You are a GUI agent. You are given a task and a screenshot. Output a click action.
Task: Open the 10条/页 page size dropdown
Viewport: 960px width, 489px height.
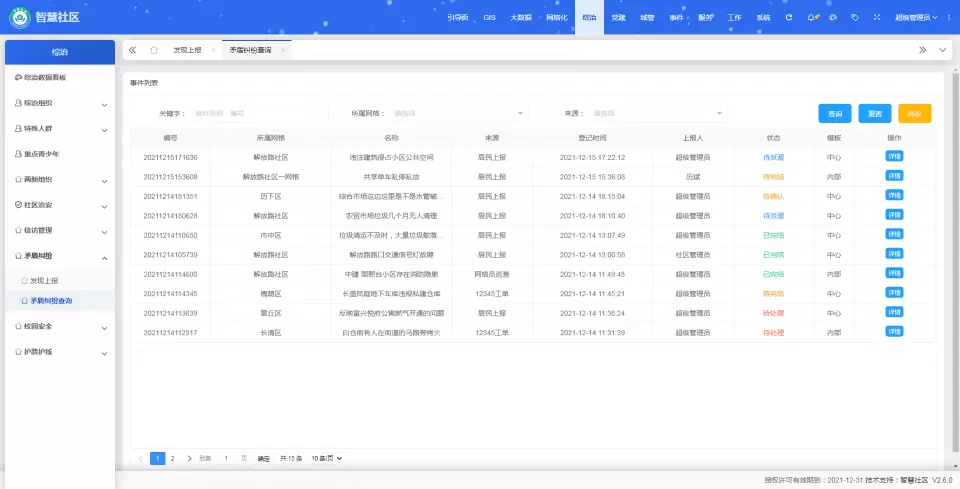coord(326,458)
